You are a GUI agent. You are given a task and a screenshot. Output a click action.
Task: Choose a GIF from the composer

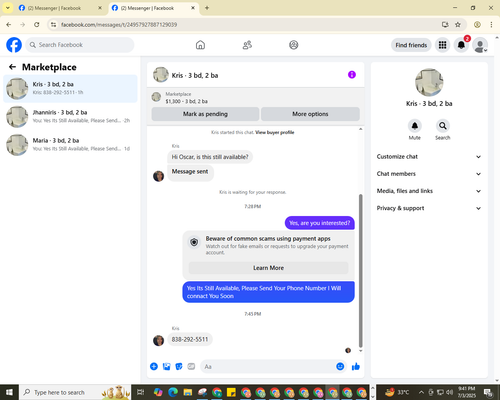pyautogui.click(x=191, y=366)
